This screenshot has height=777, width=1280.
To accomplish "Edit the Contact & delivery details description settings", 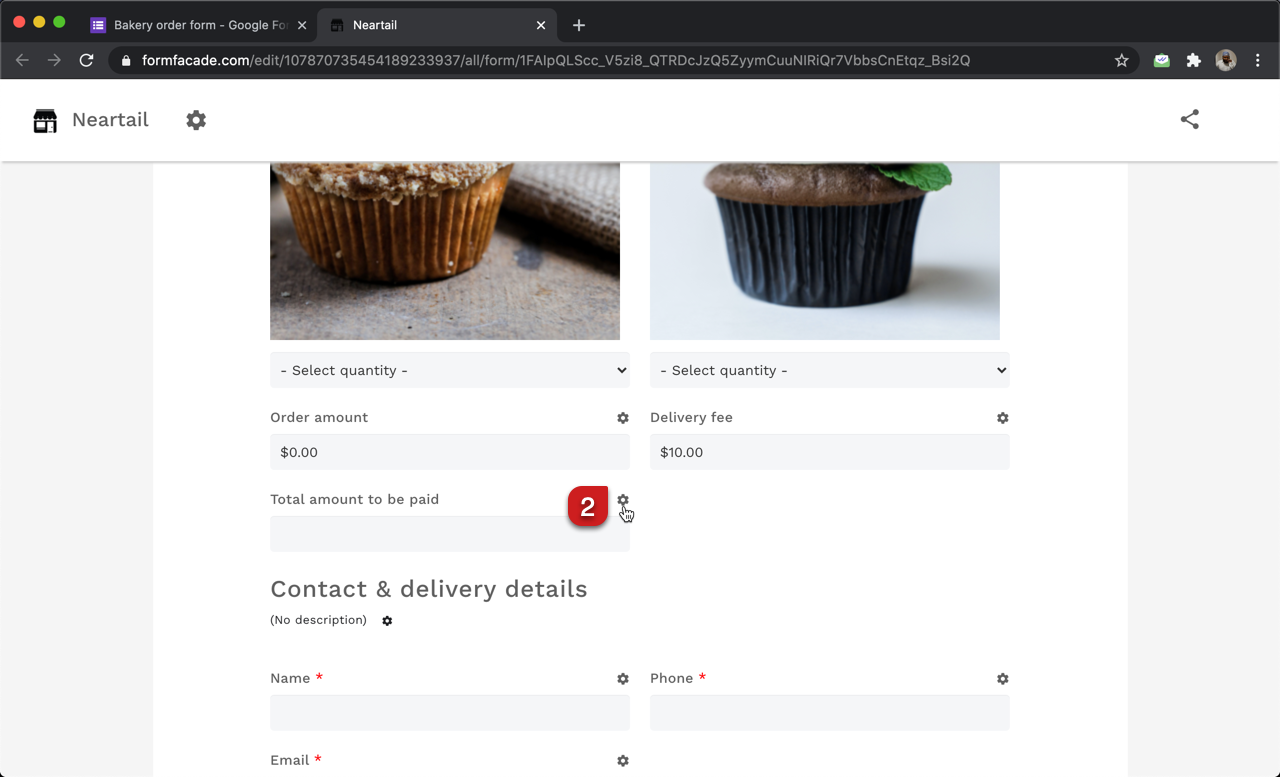I will click(387, 621).
